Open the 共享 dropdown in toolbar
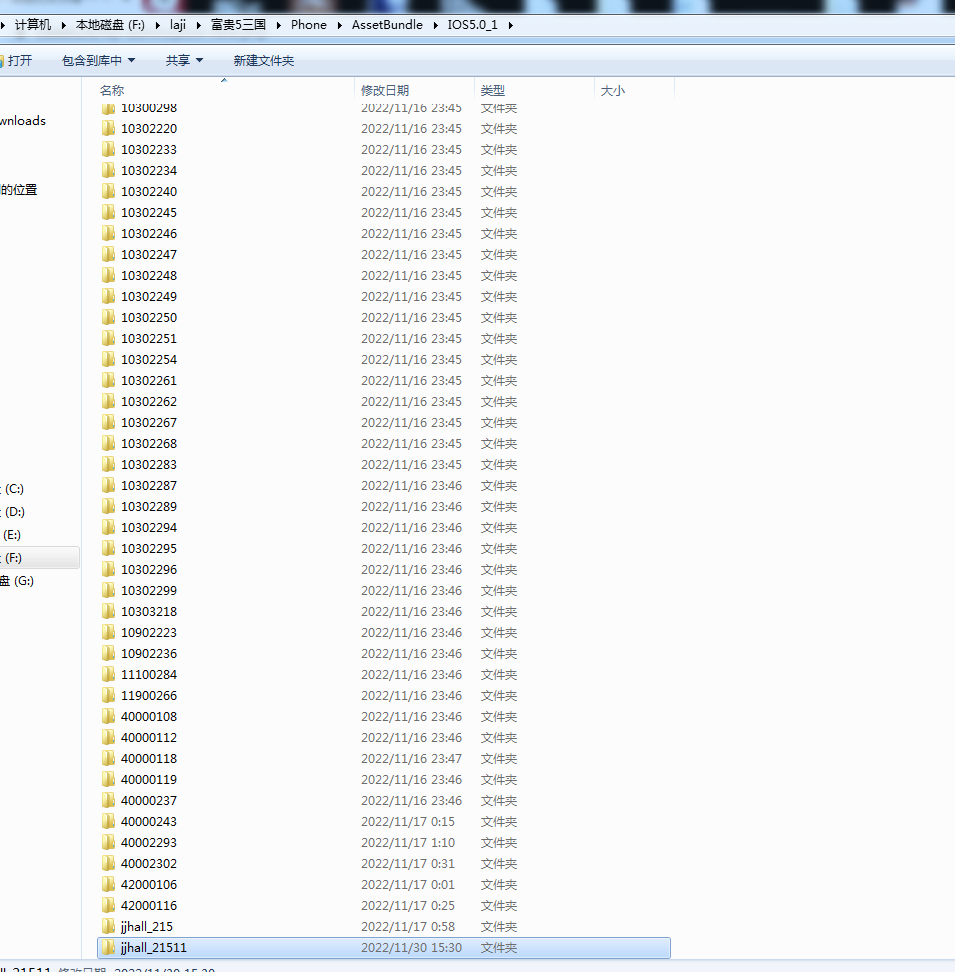The height and width of the screenshot is (972, 955). point(184,61)
